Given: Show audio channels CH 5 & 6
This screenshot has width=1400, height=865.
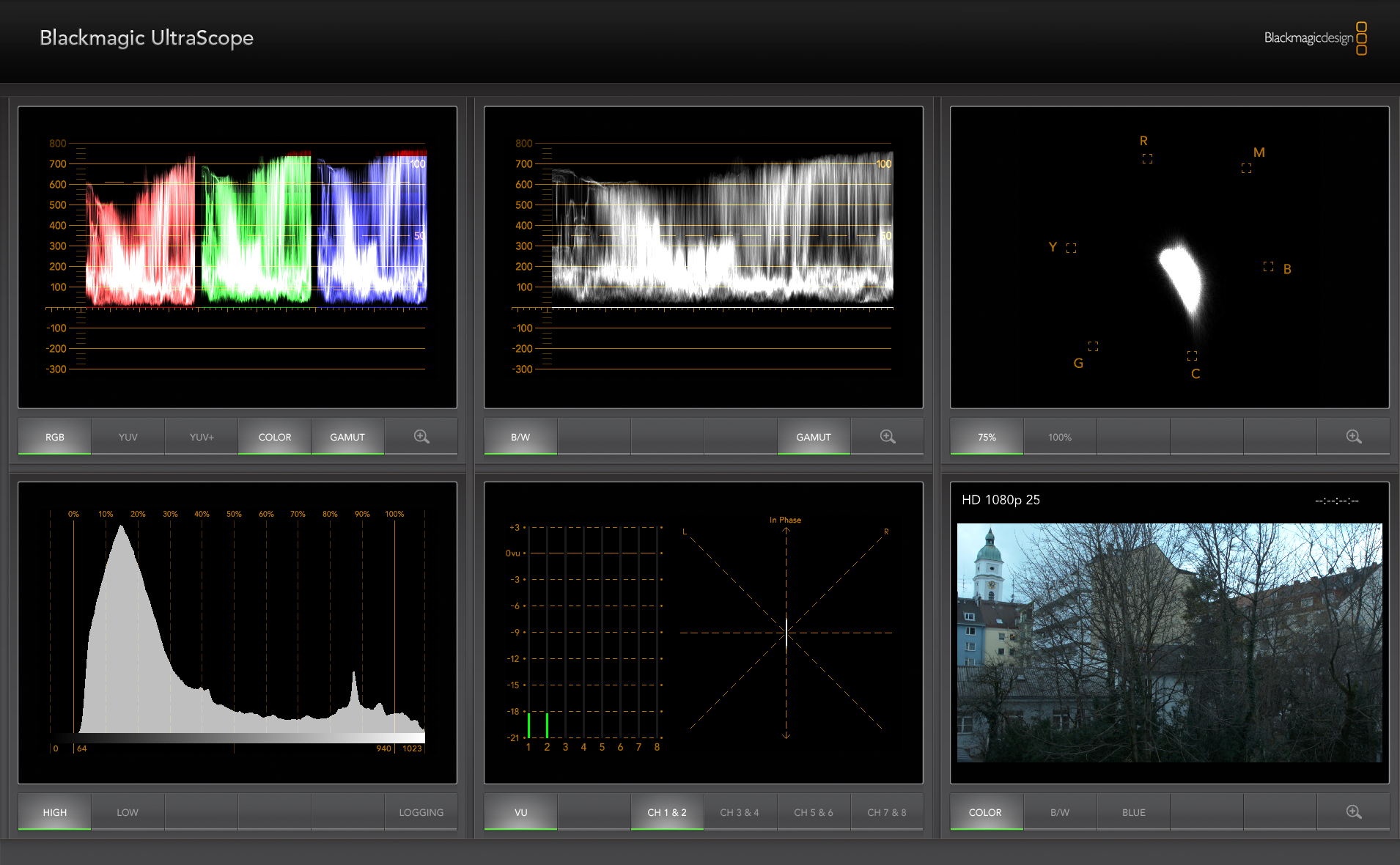Looking at the screenshot, I should click(814, 812).
